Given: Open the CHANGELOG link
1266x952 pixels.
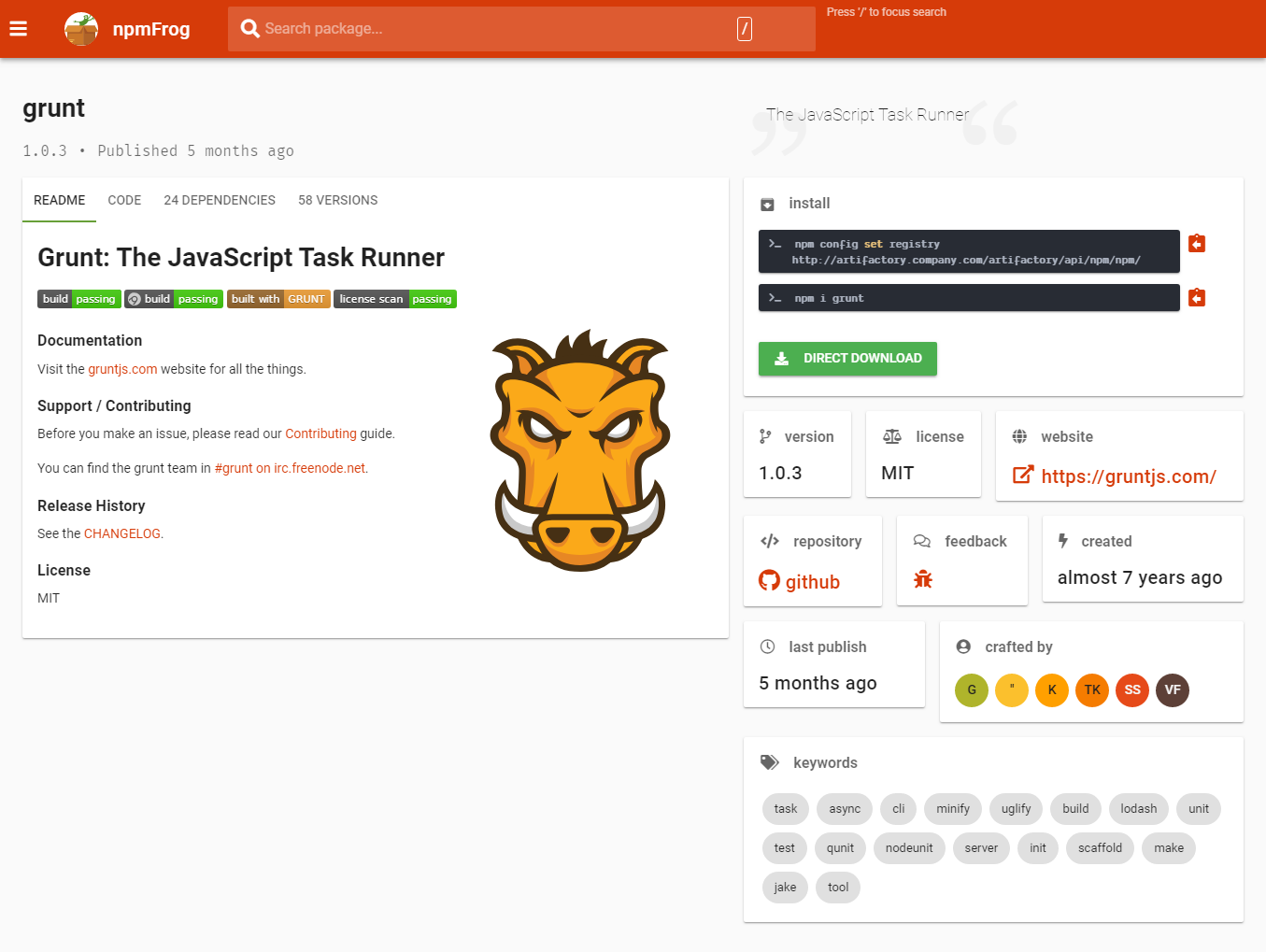Looking at the screenshot, I should coord(122,533).
